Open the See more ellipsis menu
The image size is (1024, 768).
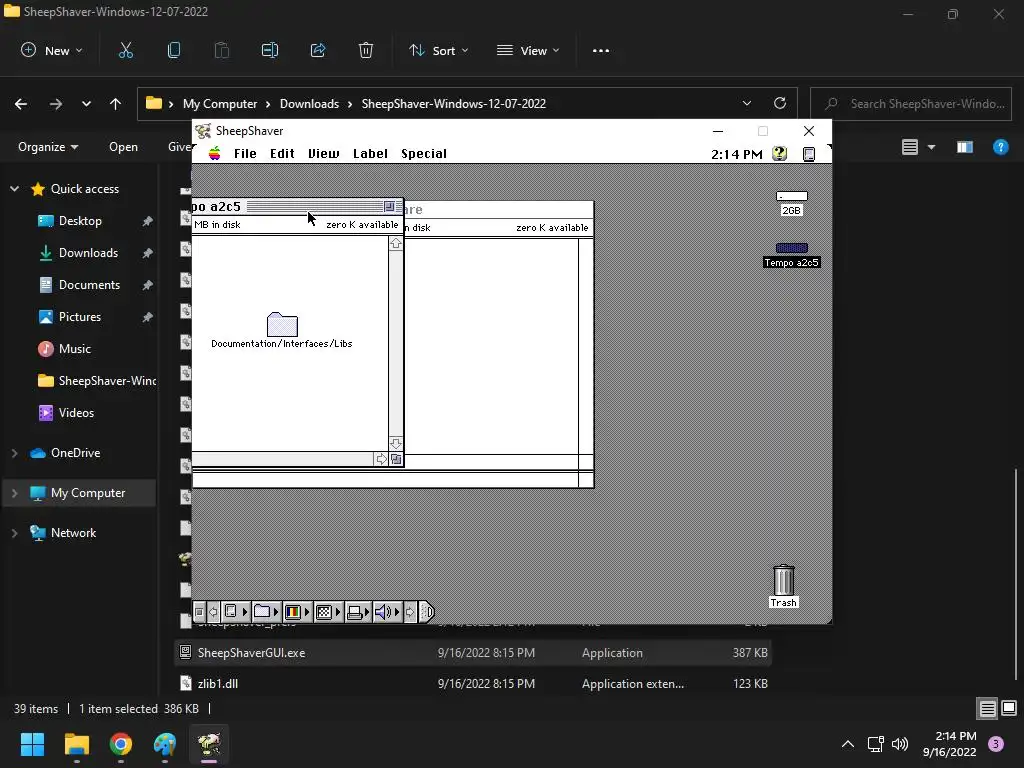pos(601,50)
